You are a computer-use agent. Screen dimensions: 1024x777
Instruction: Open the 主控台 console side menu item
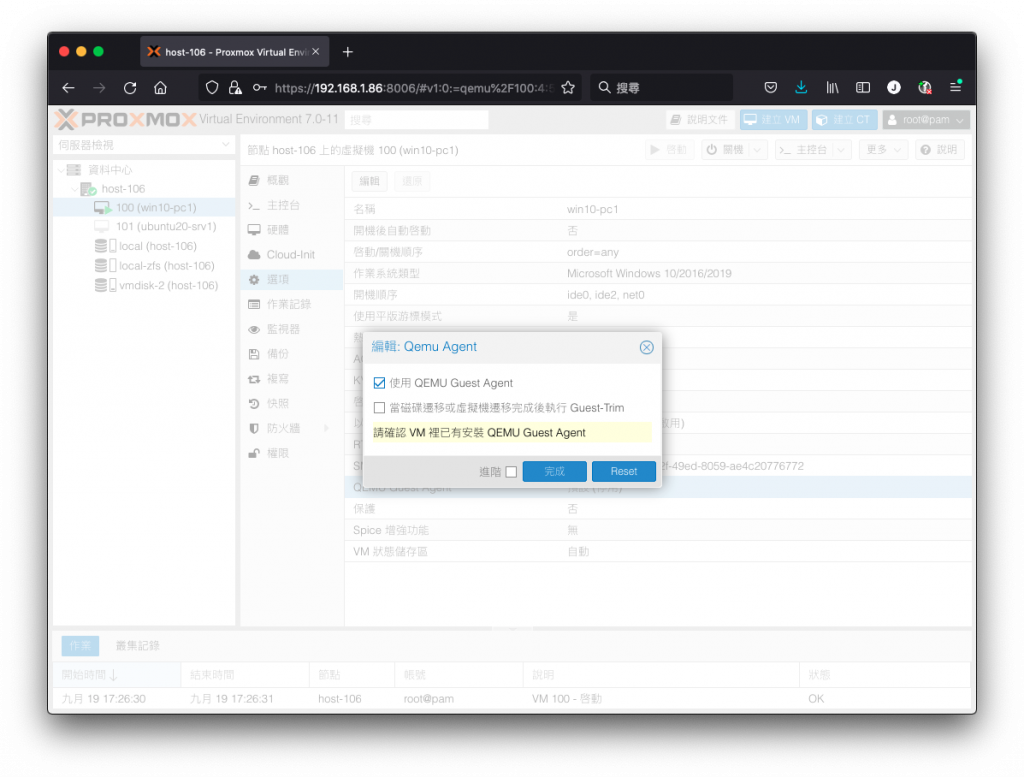coord(291,205)
